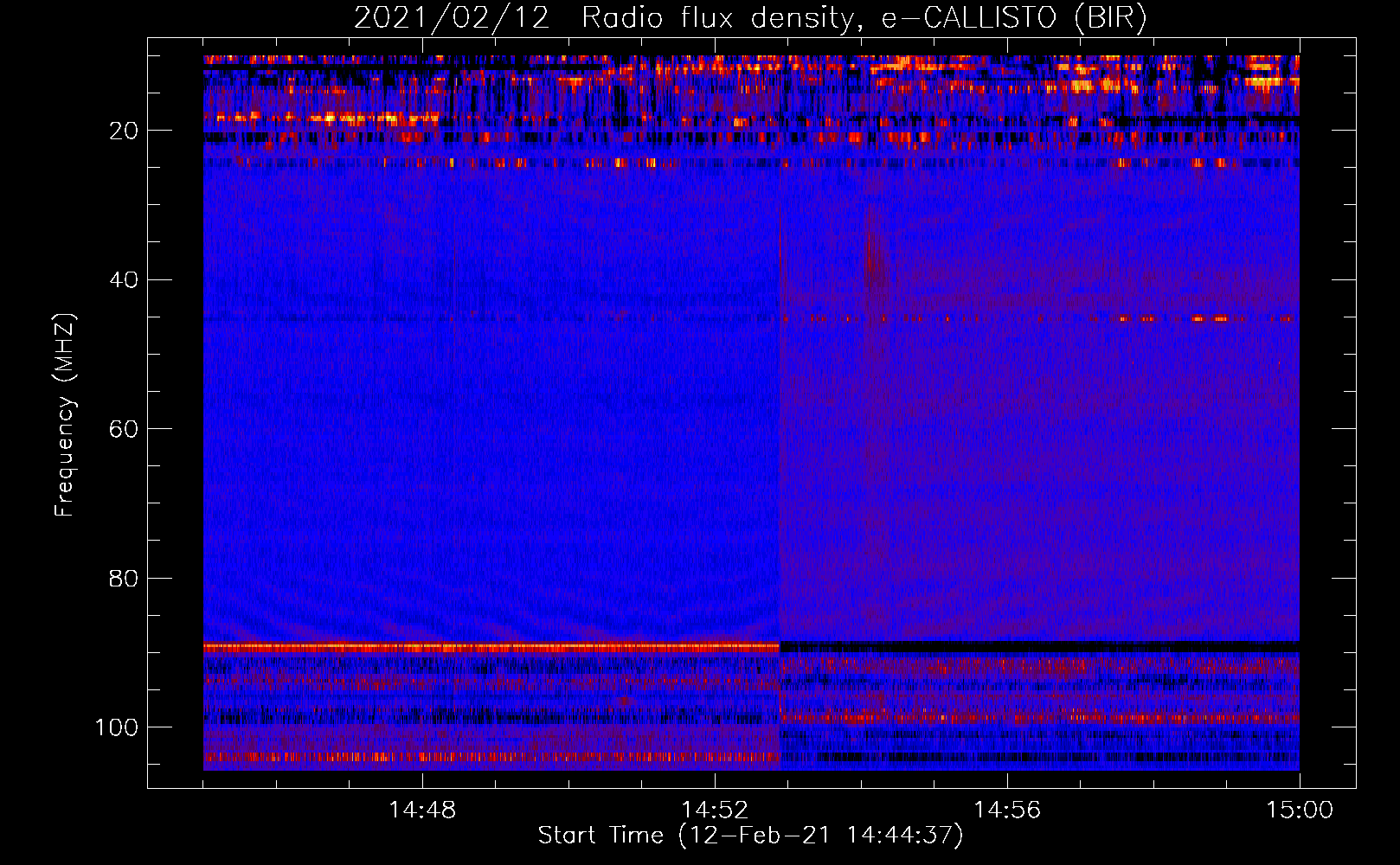
Task: Click the plot title '2021/02/12 Radio flux density'
Action: 605,17
